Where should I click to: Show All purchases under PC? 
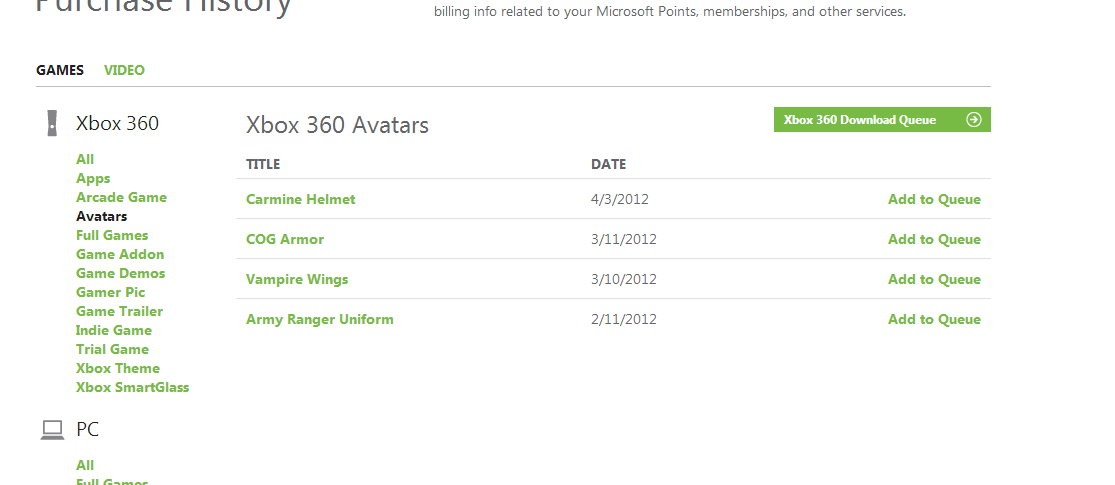pyautogui.click(x=85, y=465)
